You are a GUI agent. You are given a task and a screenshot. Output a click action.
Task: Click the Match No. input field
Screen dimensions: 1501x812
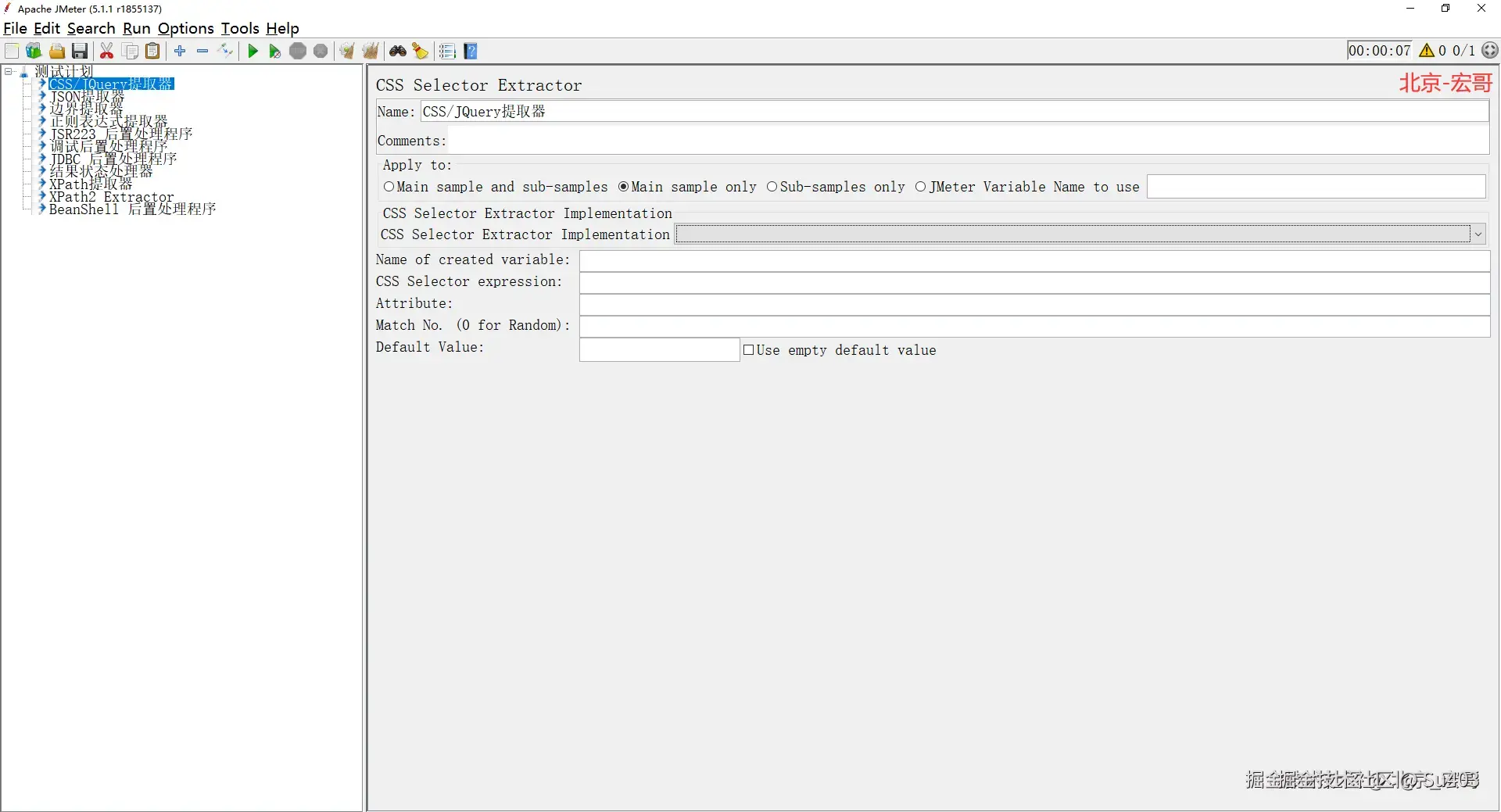[1034, 326]
